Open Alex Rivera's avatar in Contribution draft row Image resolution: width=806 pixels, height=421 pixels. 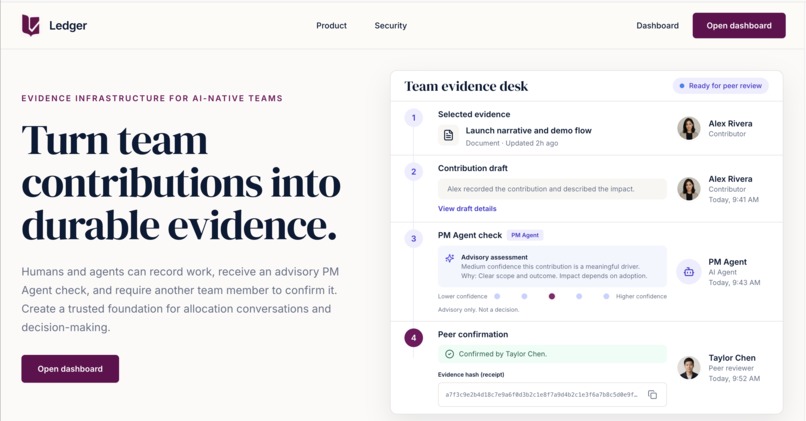coord(689,189)
